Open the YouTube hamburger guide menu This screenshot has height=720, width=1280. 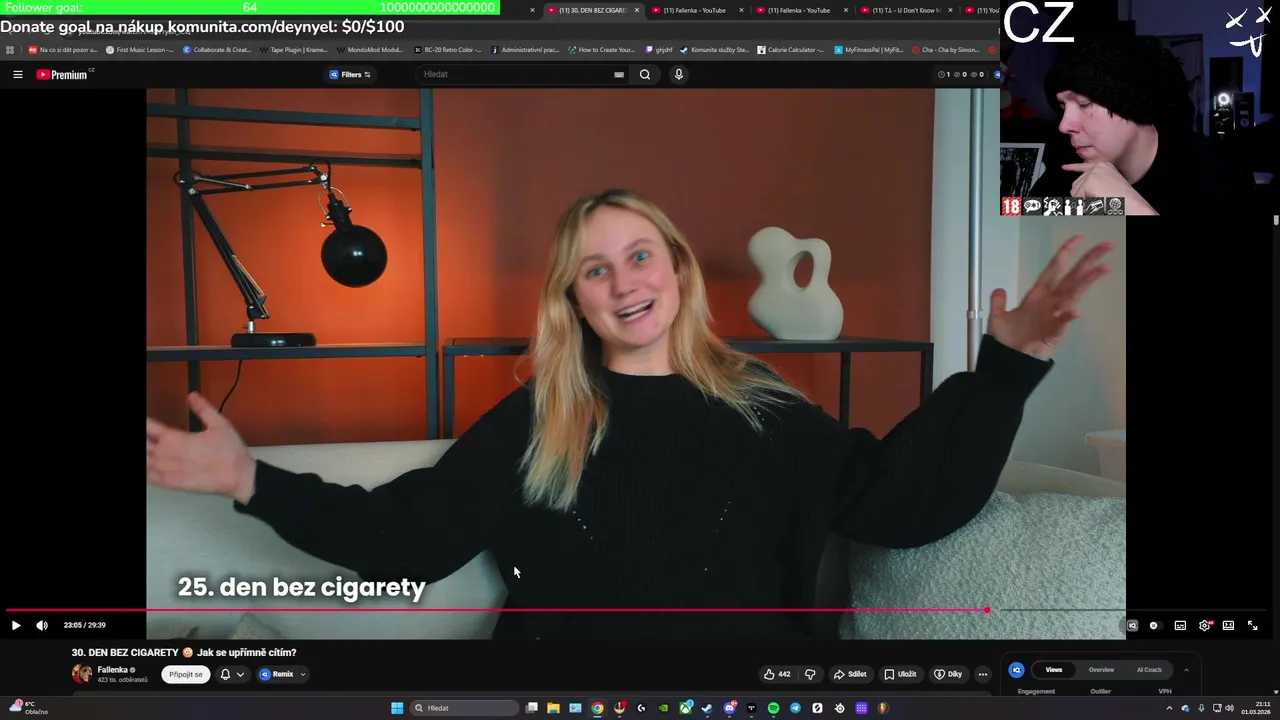click(x=17, y=74)
